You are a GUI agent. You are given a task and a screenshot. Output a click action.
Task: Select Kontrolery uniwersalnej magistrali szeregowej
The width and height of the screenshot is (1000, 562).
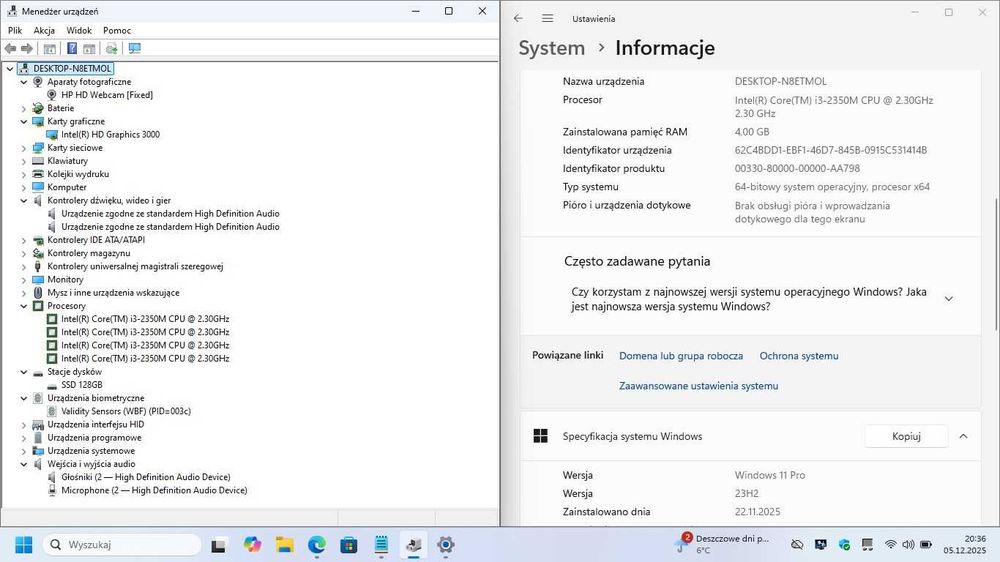tap(135, 267)
